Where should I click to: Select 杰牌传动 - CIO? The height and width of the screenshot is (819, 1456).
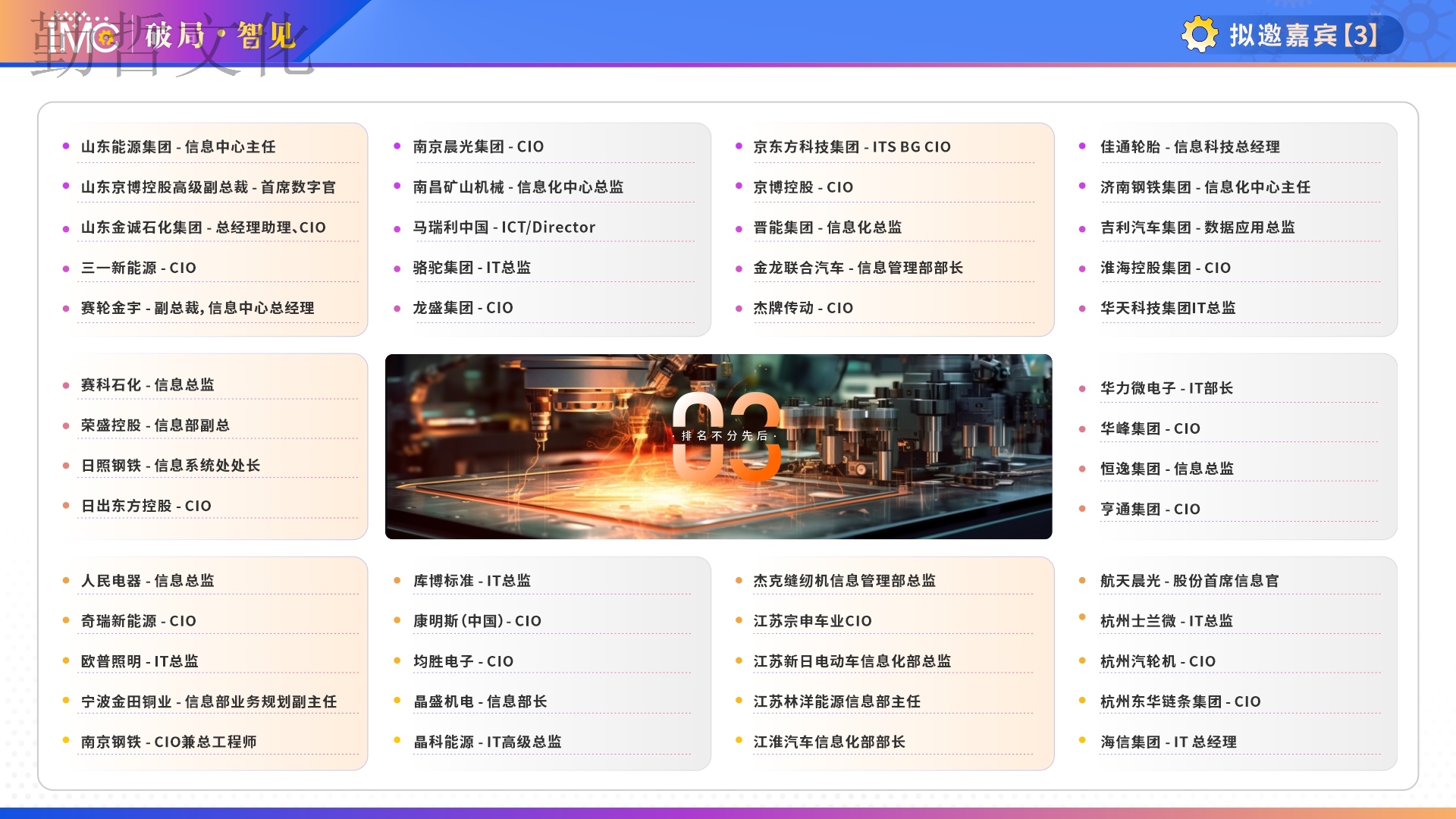[803, 308]
